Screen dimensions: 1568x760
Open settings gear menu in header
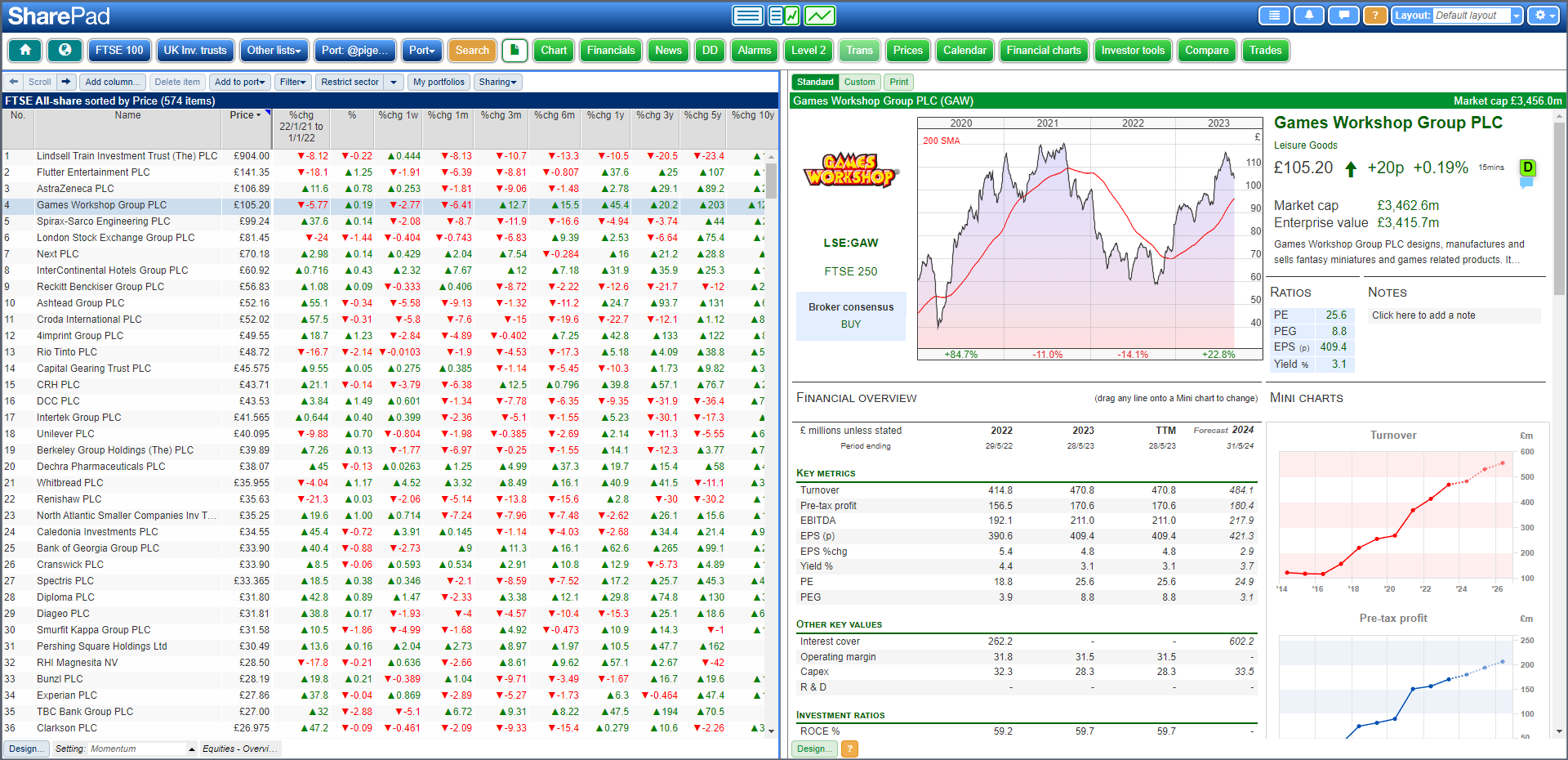click(x=1543, y=16)
